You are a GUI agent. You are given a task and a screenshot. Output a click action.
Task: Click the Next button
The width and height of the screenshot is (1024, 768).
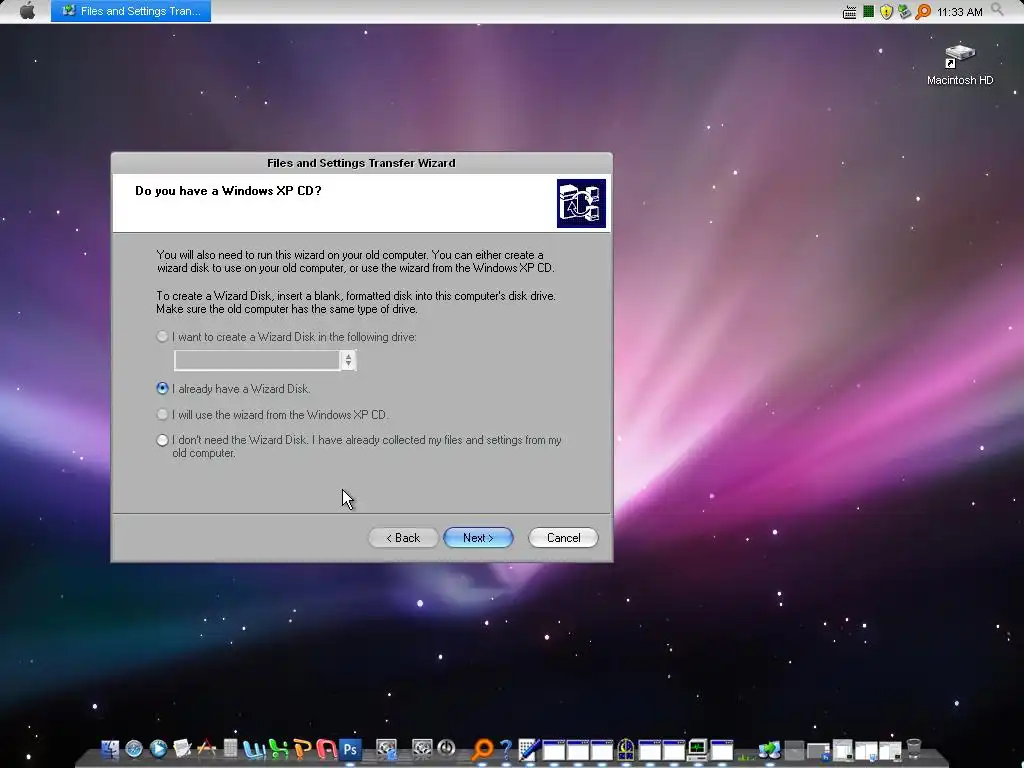tap(478, 537)
